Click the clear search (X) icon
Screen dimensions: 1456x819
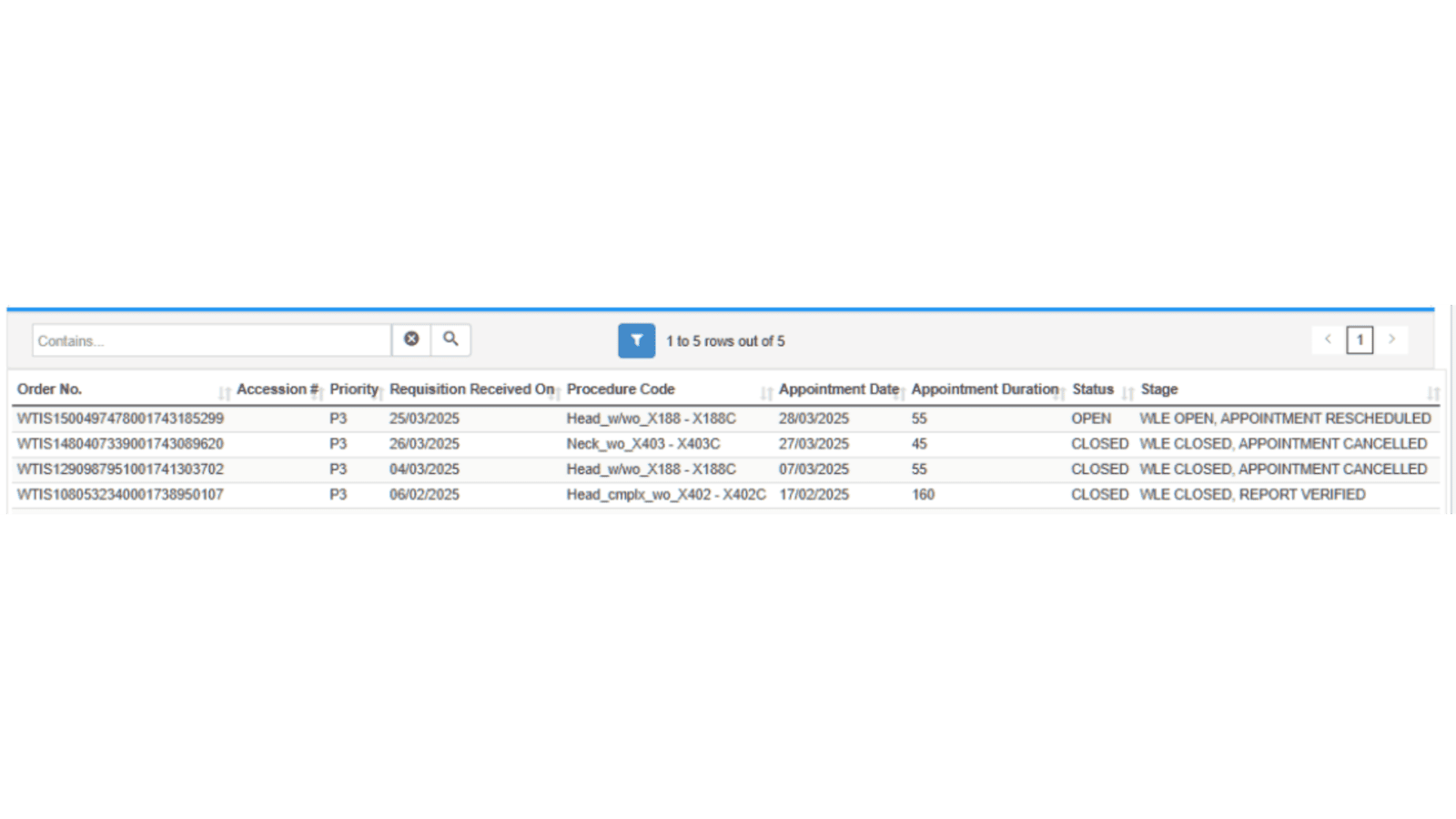(x=411, y=339)
